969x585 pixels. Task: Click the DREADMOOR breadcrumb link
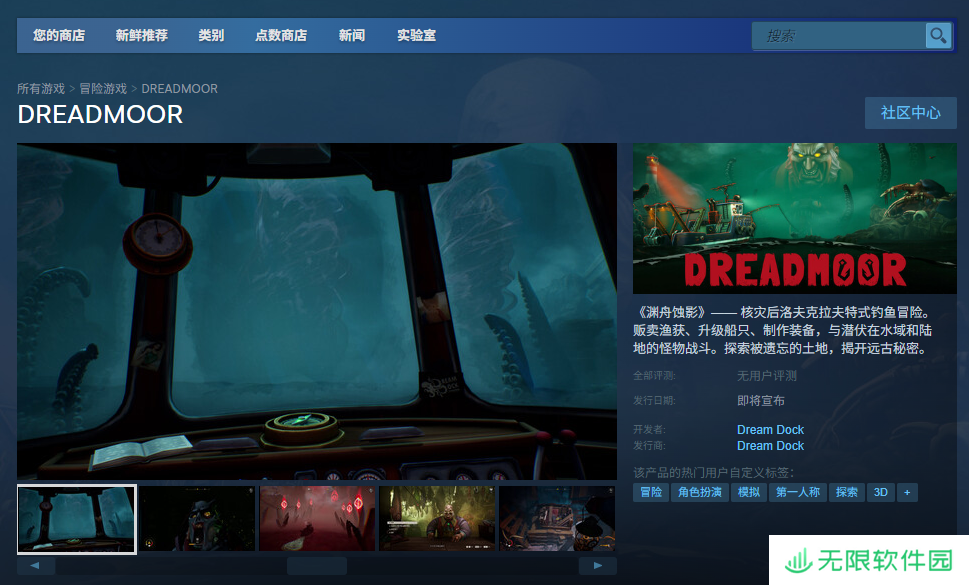click(179, 88)
